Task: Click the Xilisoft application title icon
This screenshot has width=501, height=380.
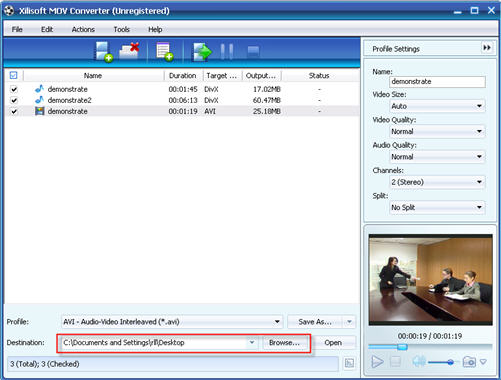Action: coord(9,10)
